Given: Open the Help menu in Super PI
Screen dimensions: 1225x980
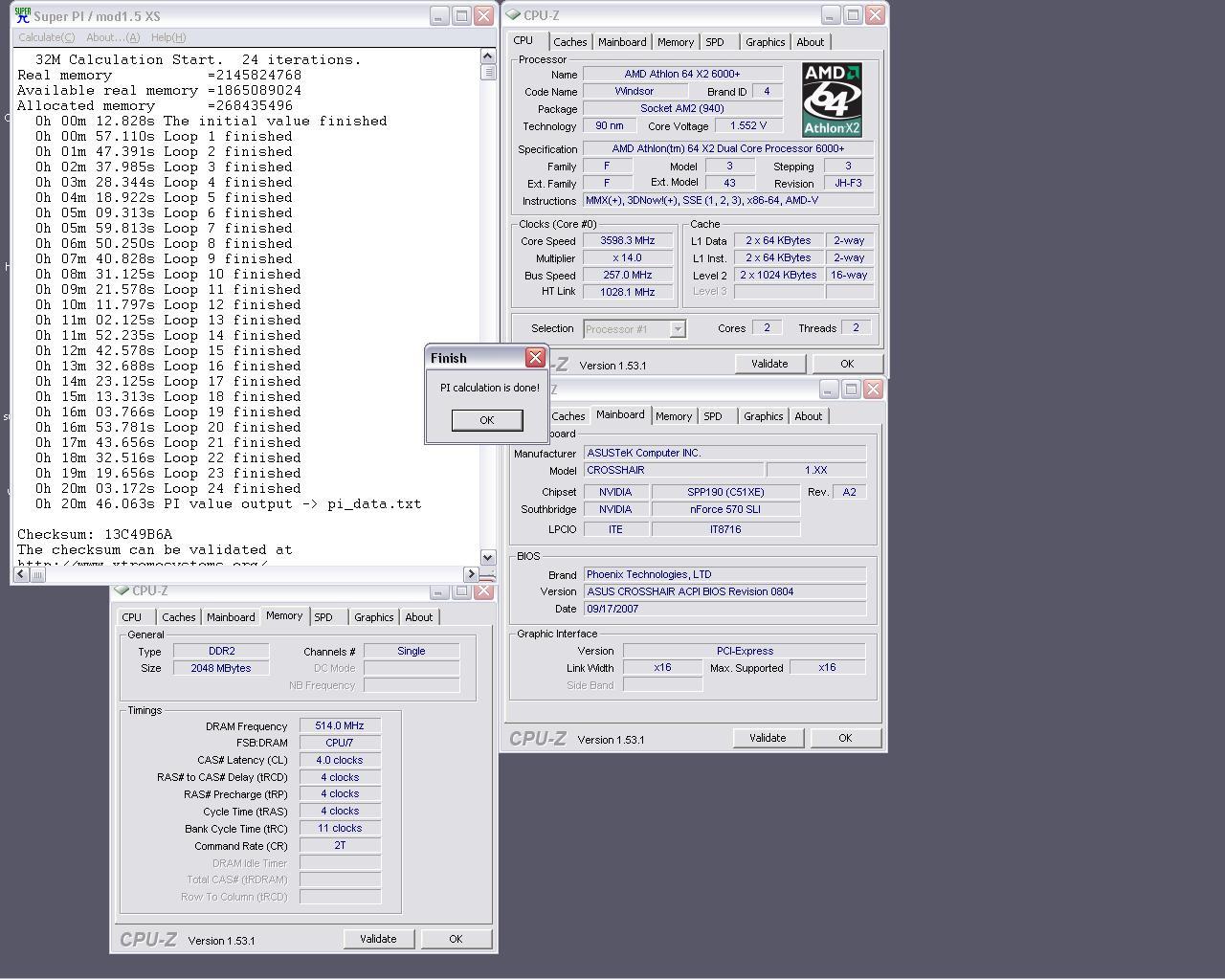Looking at the screenshot, I should (168, 37).
